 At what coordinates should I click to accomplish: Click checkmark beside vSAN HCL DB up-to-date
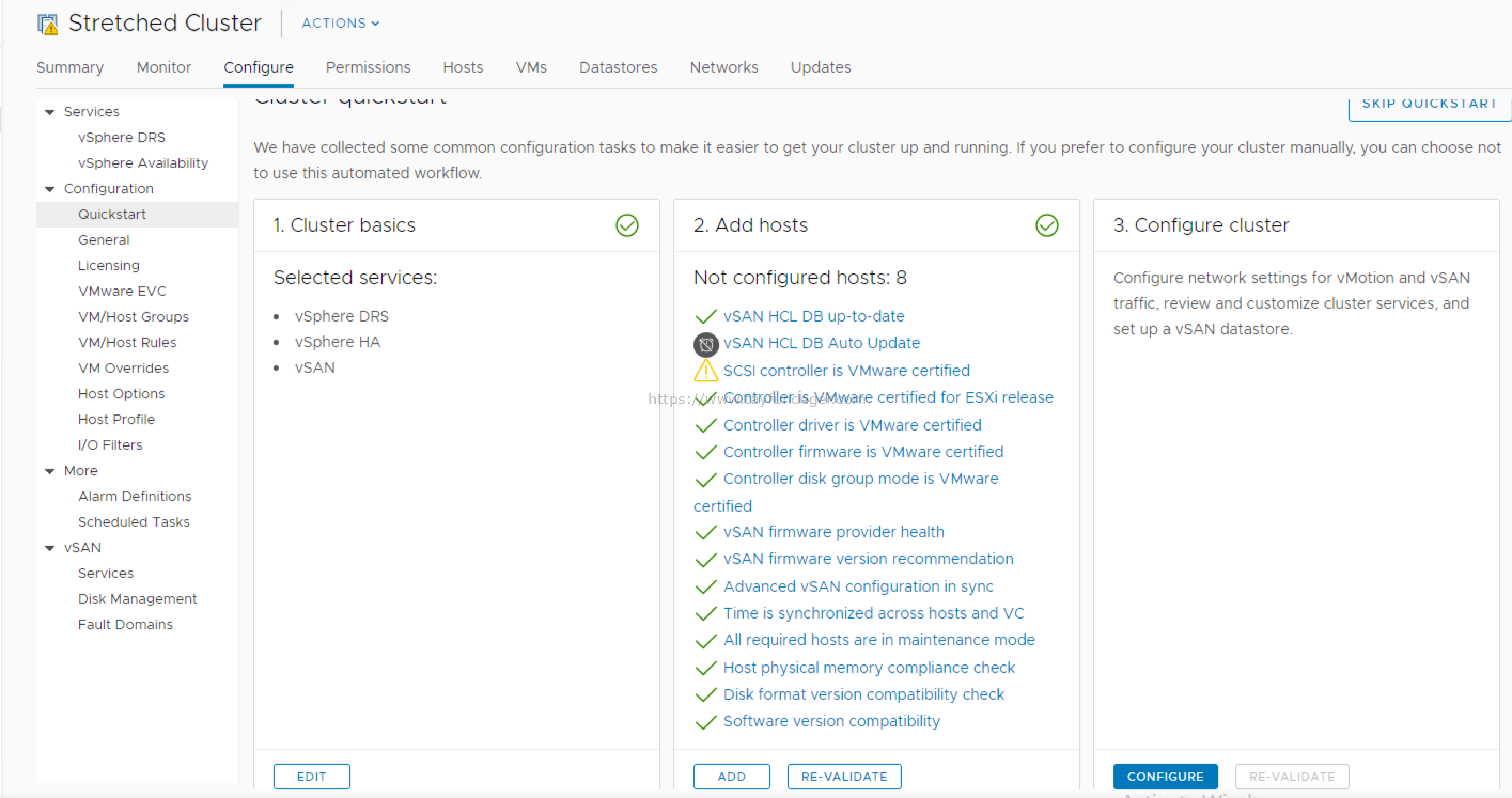pyautogui.click(x=706, y=317)
